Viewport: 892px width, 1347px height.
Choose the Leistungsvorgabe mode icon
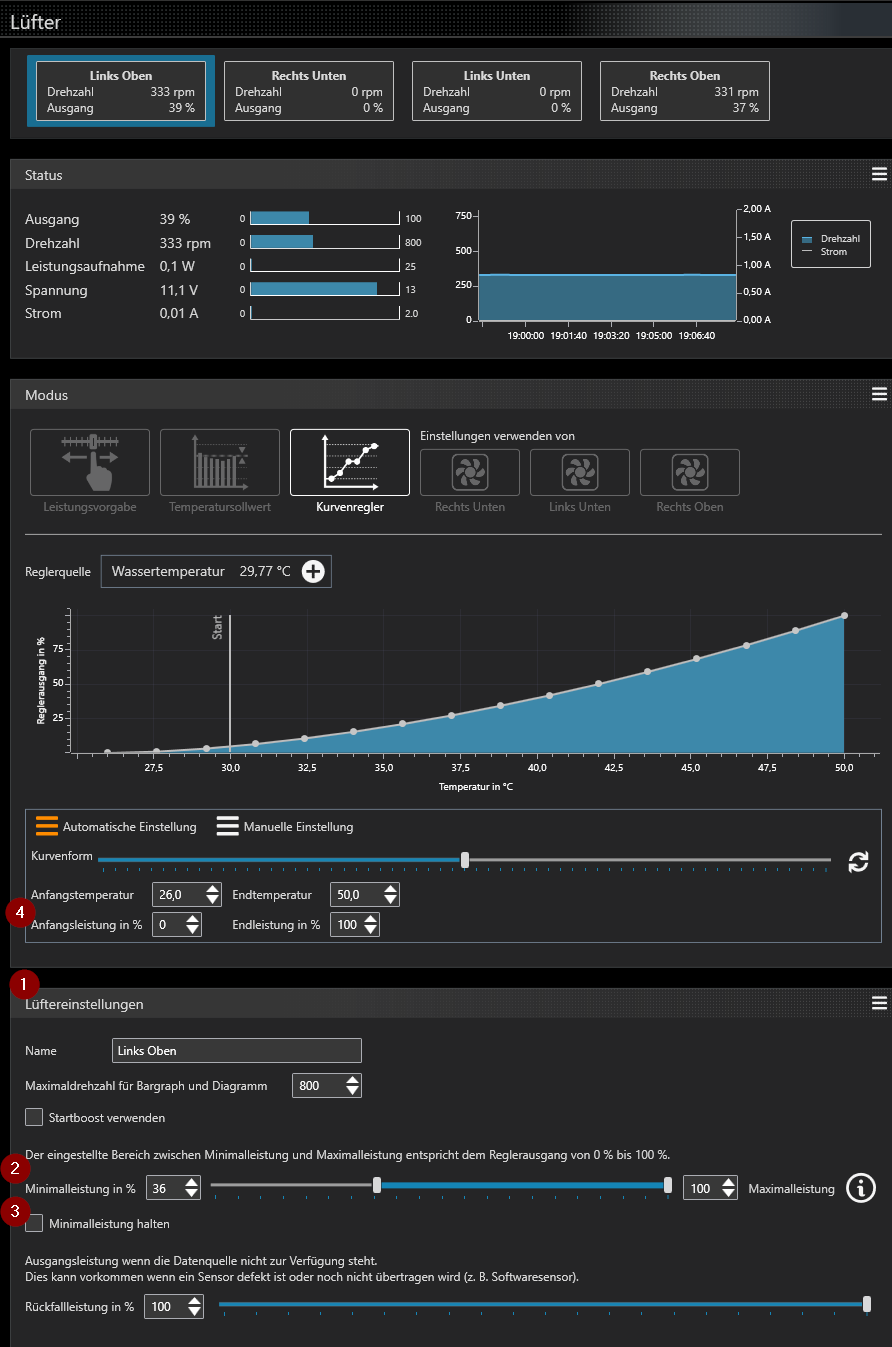[x=90, y=462]
